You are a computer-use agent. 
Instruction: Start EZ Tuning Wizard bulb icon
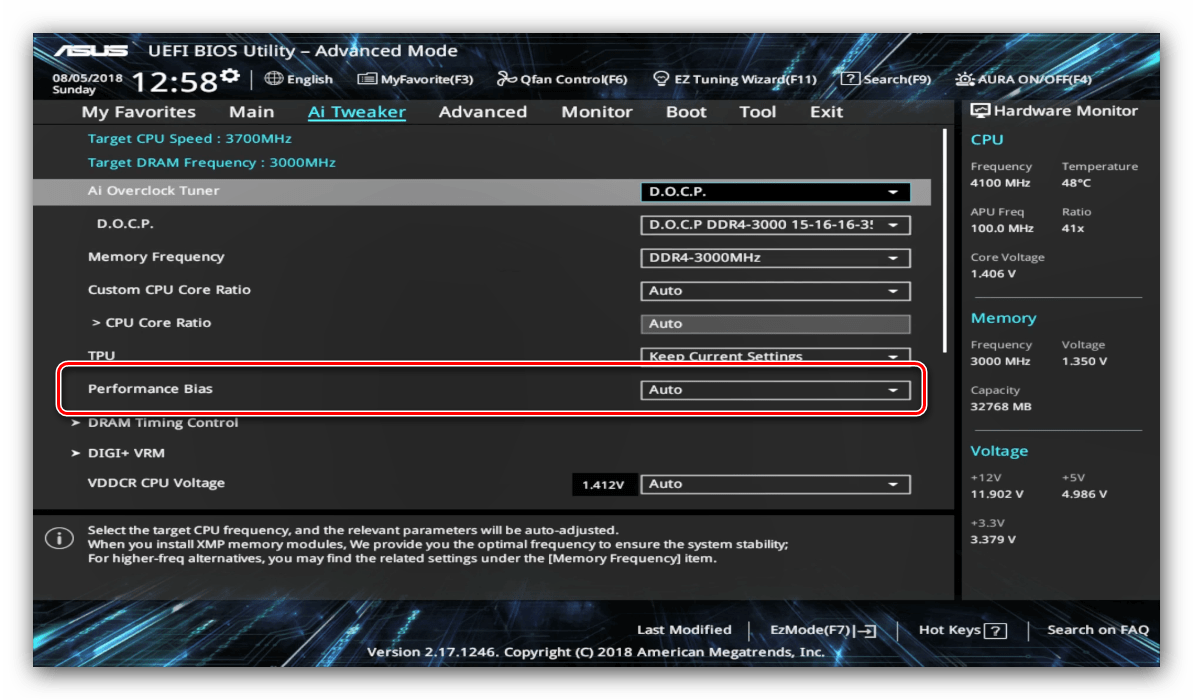pos(661,79)
